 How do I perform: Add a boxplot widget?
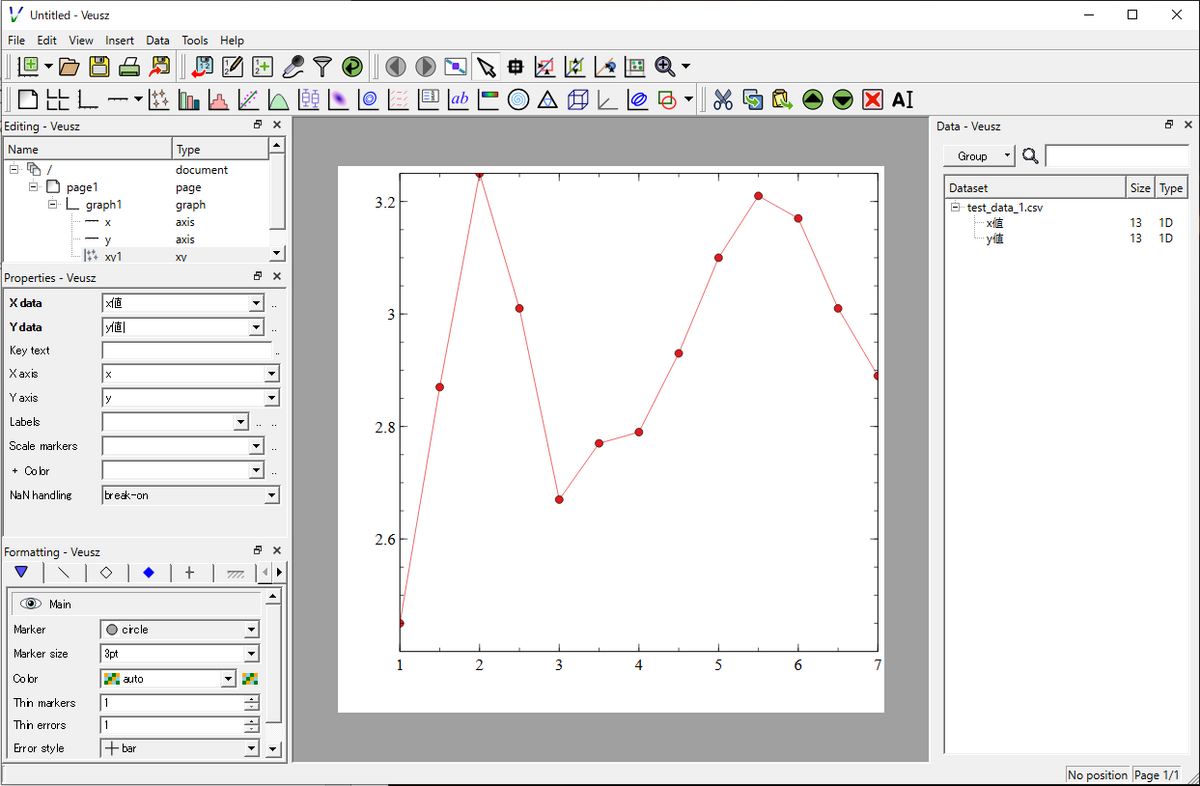309,99
